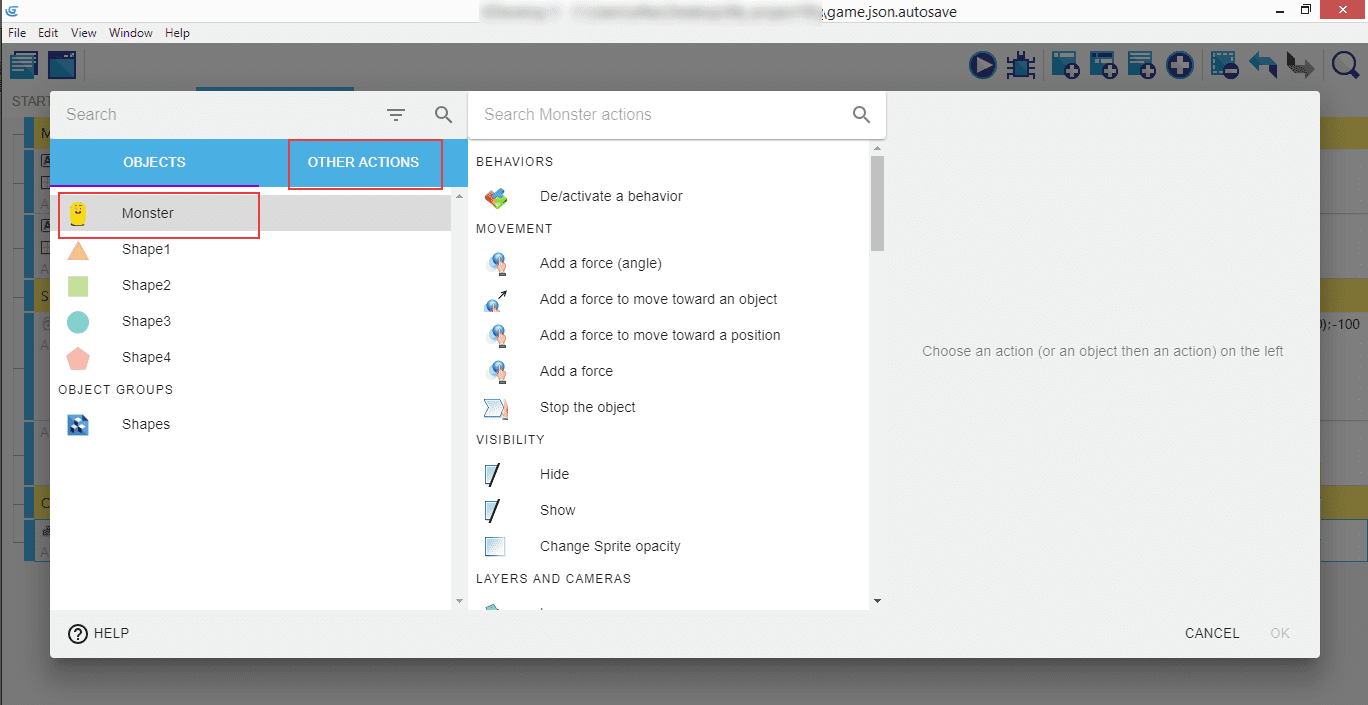Click the debugger bug icon in the toolbar
Screen dimensions: 1368x705
(x=1020, y=66)
